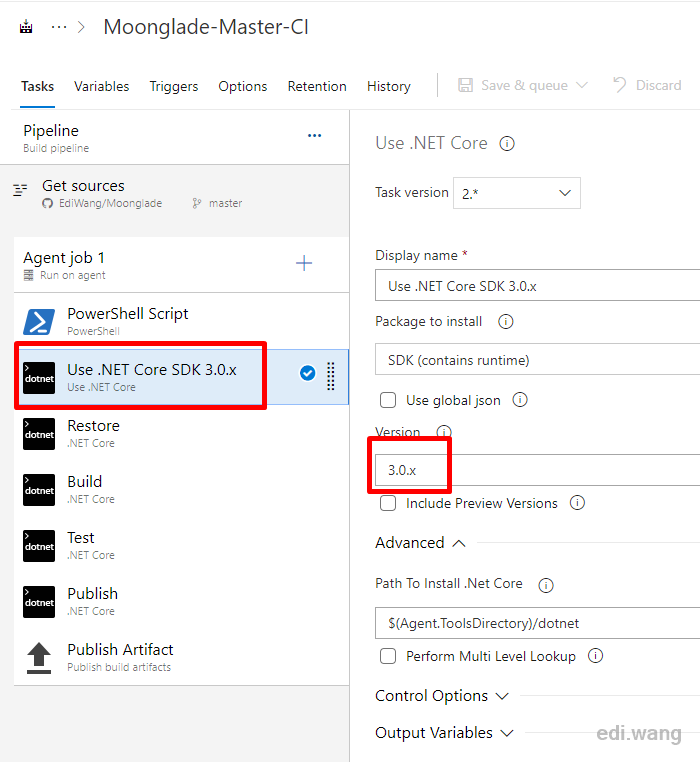Click Path To Install .Net Core field
This screenshot has width=700, height=762.
tap(537, 623)
